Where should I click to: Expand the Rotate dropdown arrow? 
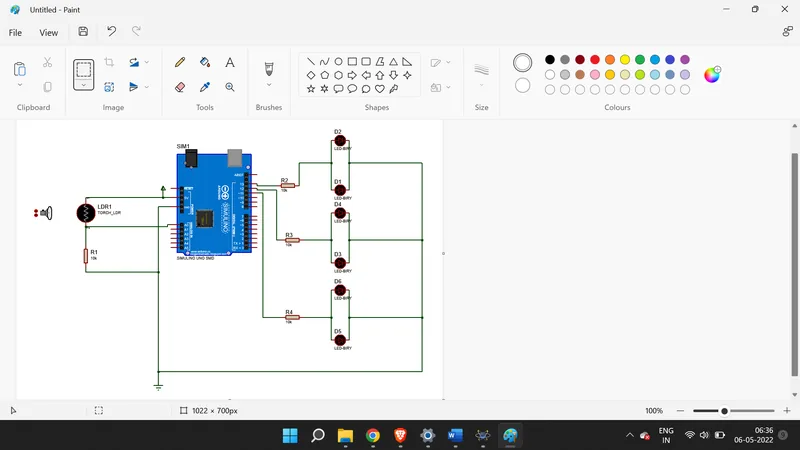[x=146, y=62]
